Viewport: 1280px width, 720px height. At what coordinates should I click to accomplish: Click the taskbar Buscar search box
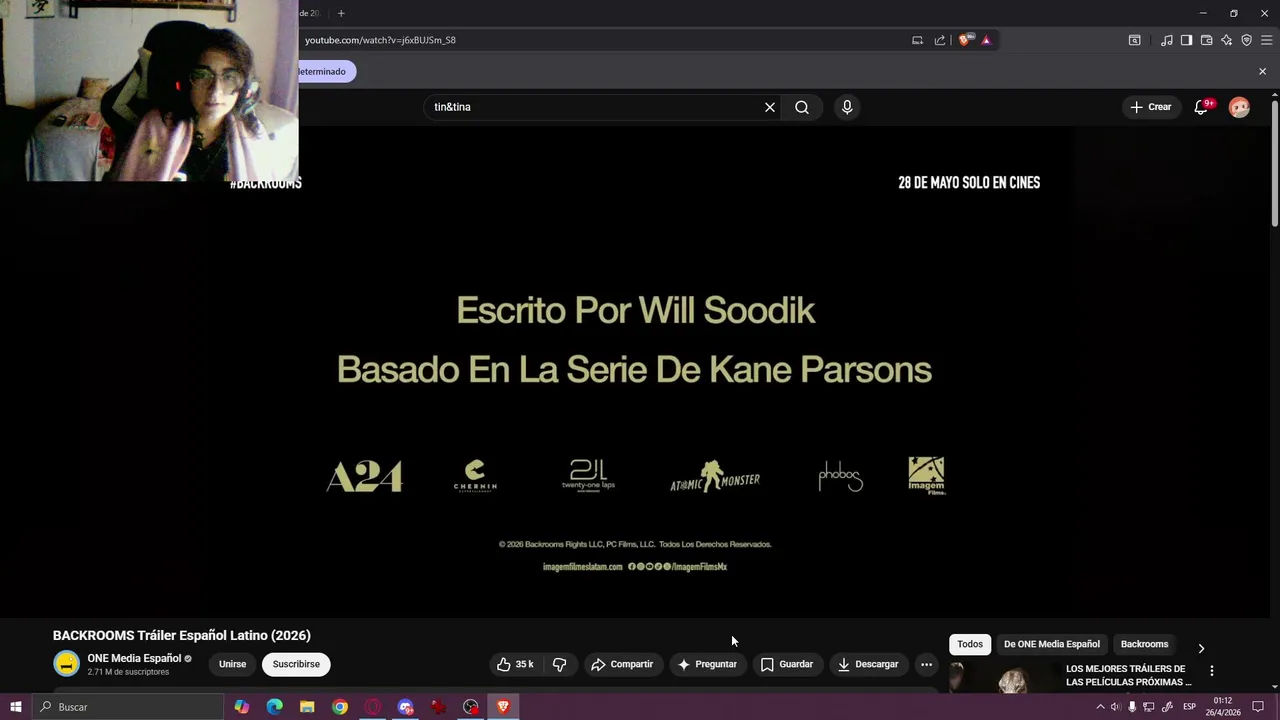[127, 707]
